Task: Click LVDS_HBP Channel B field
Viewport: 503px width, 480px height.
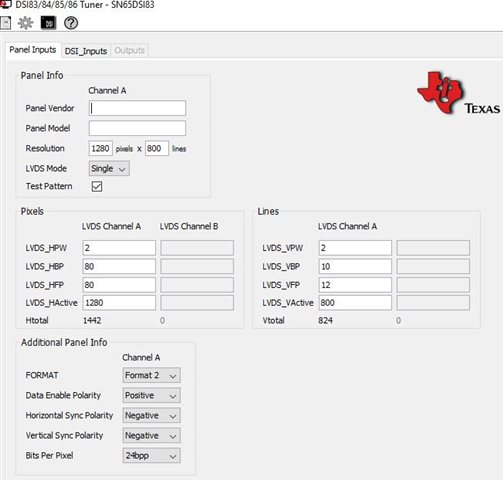Action: 197,266
